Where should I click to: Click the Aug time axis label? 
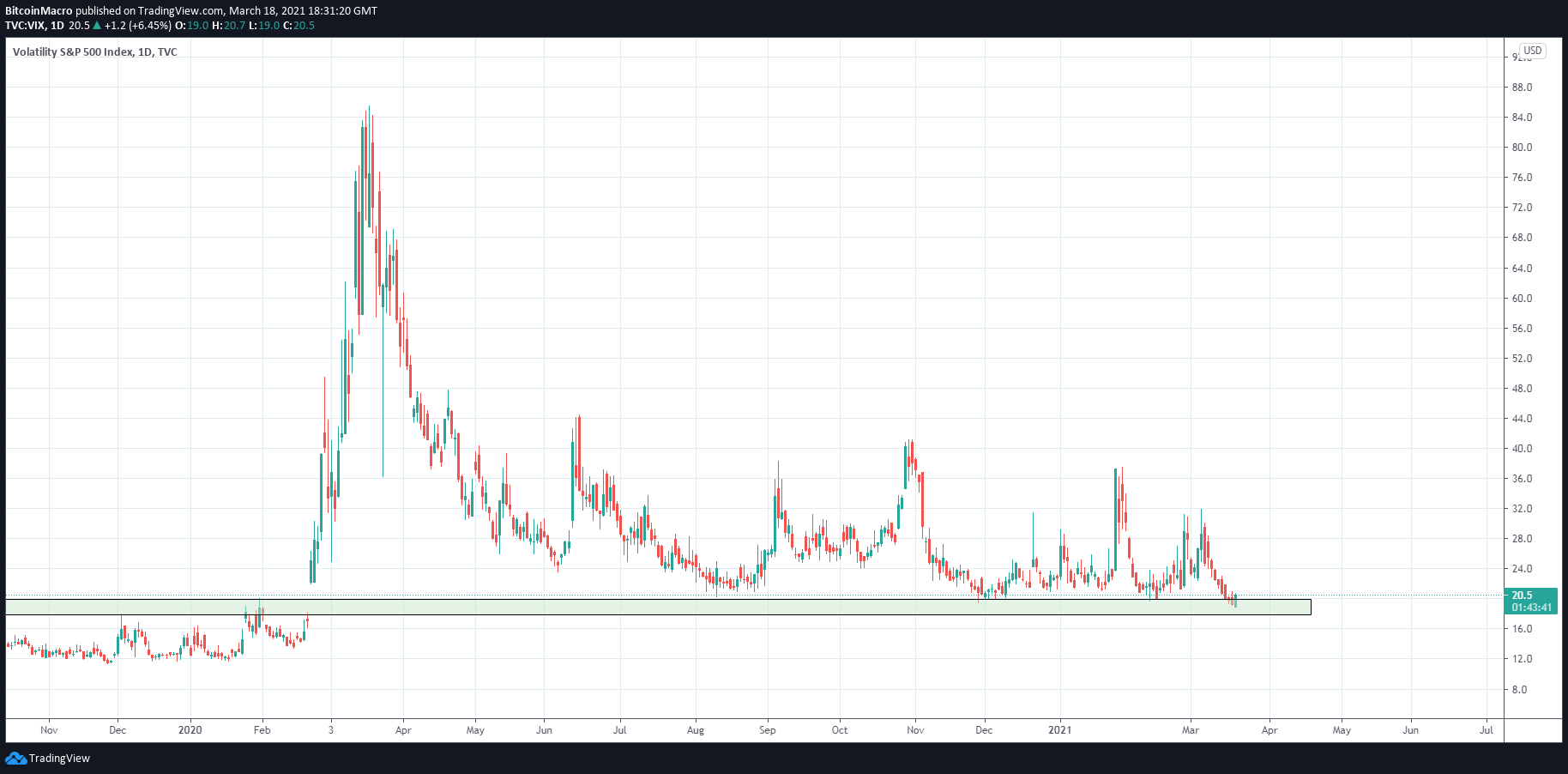coord(696,730)
